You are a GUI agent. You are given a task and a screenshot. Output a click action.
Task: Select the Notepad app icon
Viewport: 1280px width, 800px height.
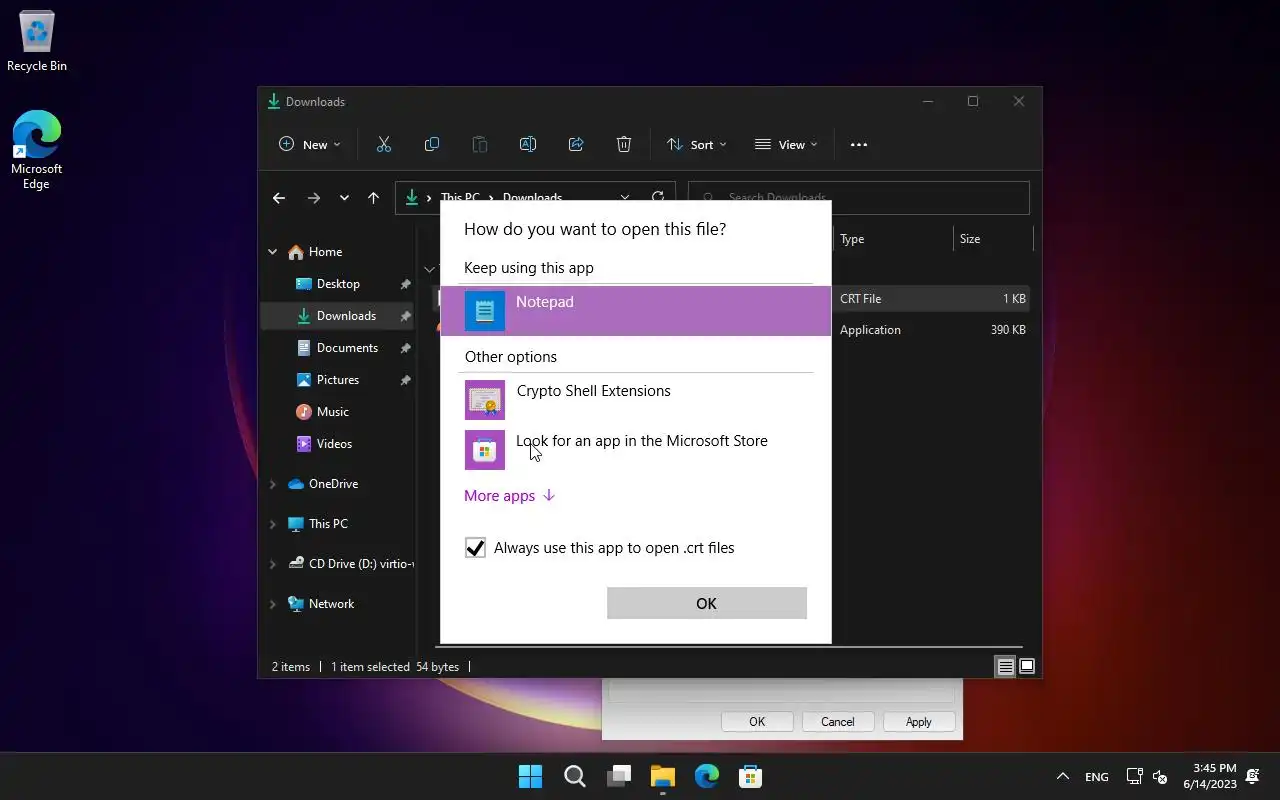(485, 311)
